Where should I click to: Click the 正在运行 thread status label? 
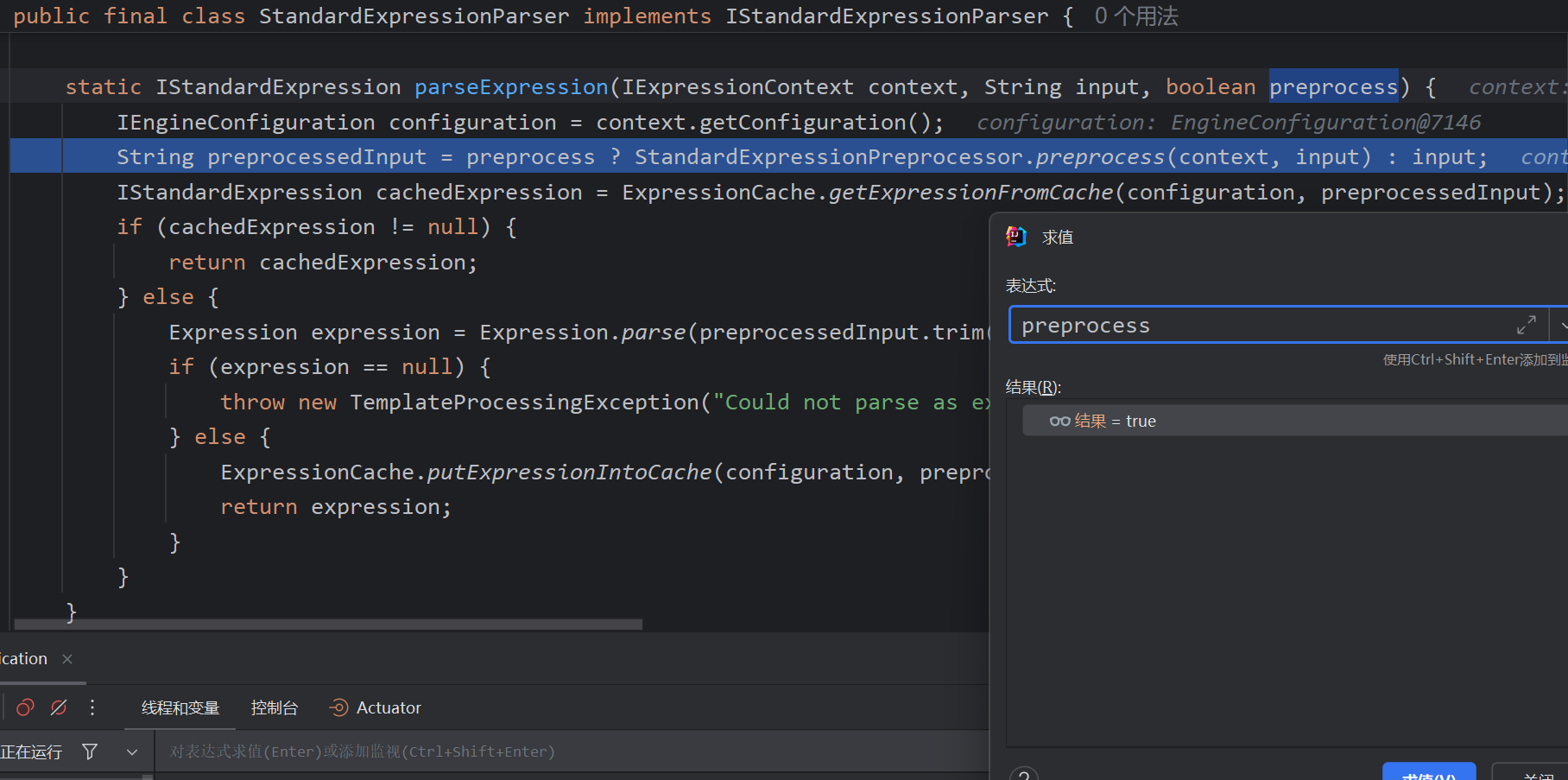coord(31,751)
